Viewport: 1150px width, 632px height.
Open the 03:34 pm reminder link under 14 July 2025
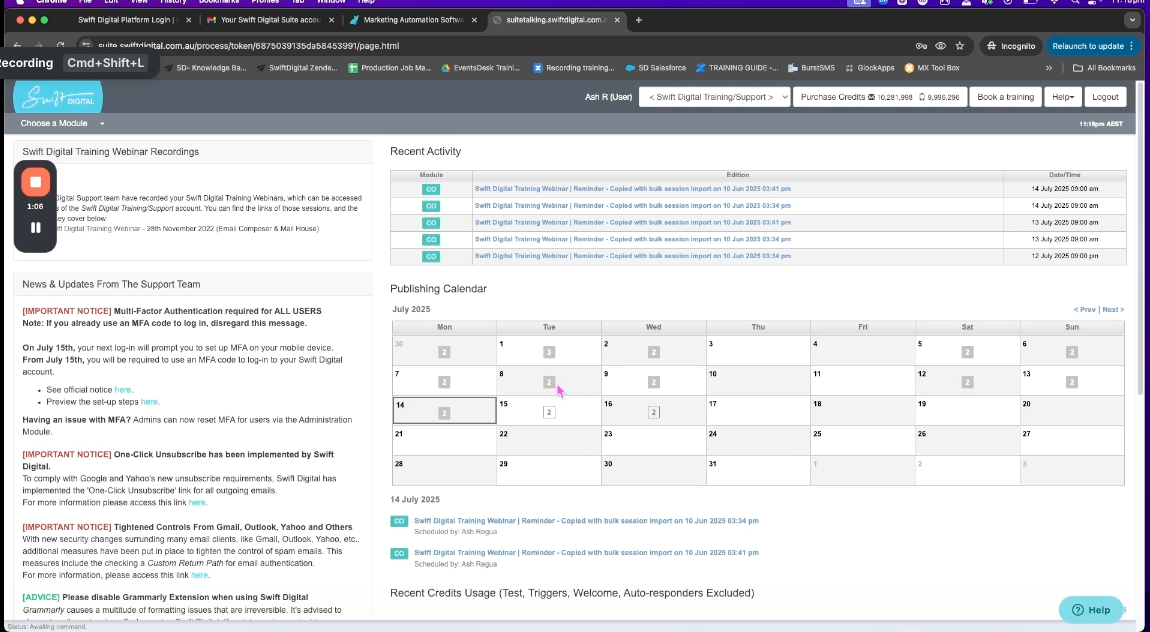tap(586, 521)
